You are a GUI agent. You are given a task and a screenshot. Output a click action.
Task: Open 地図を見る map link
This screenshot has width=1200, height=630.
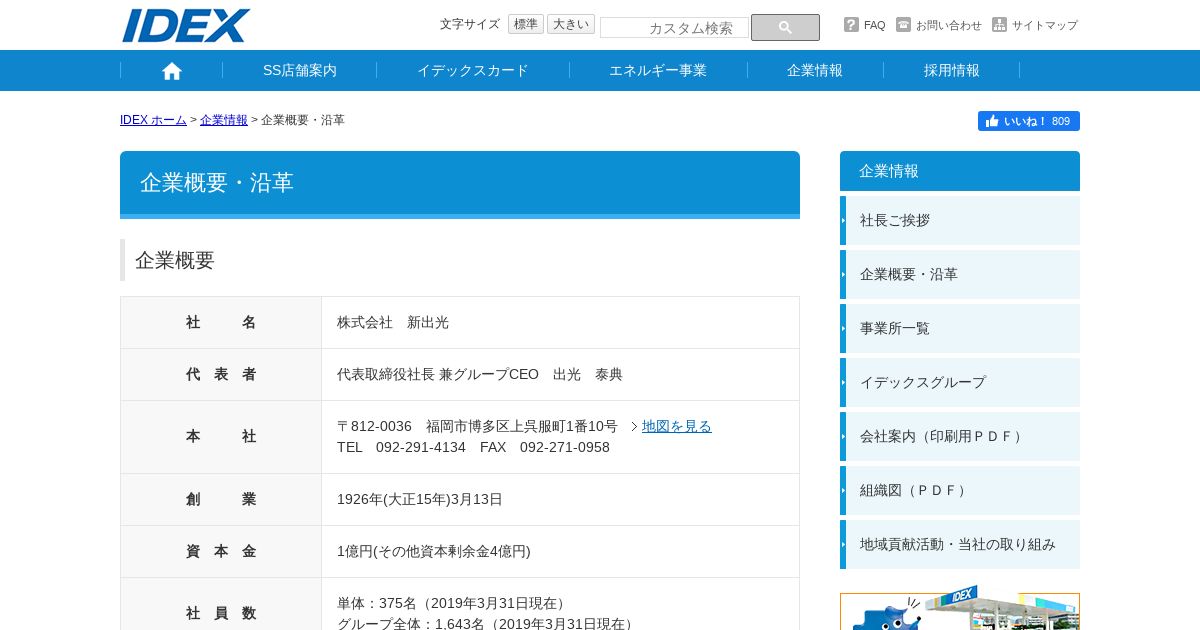tap(677, 426)
